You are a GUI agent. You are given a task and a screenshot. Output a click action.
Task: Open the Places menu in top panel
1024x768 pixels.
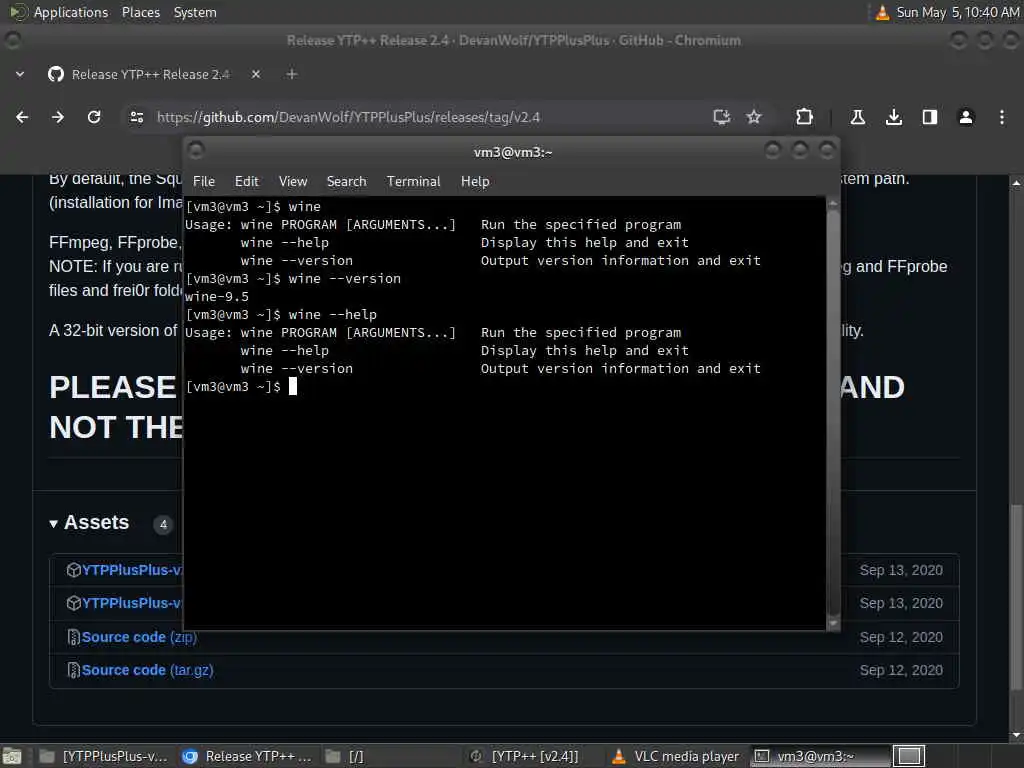point(141,12)
